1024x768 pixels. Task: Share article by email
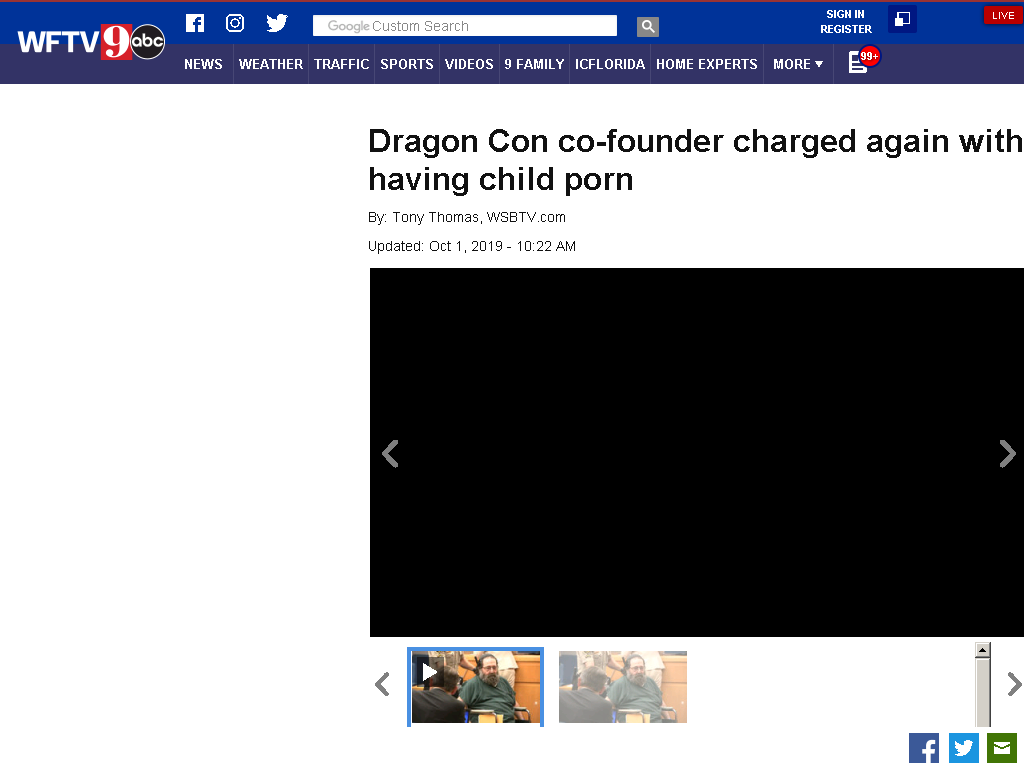coord(1002,748)
